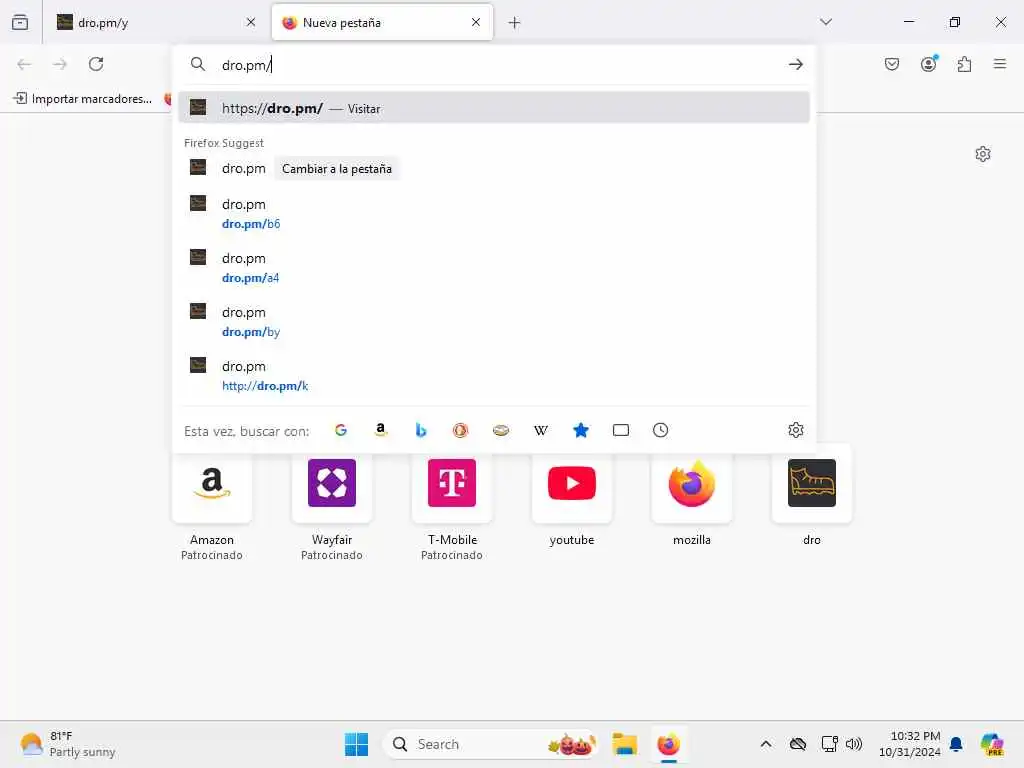Open a new tab with plus button

pos(515,23)
